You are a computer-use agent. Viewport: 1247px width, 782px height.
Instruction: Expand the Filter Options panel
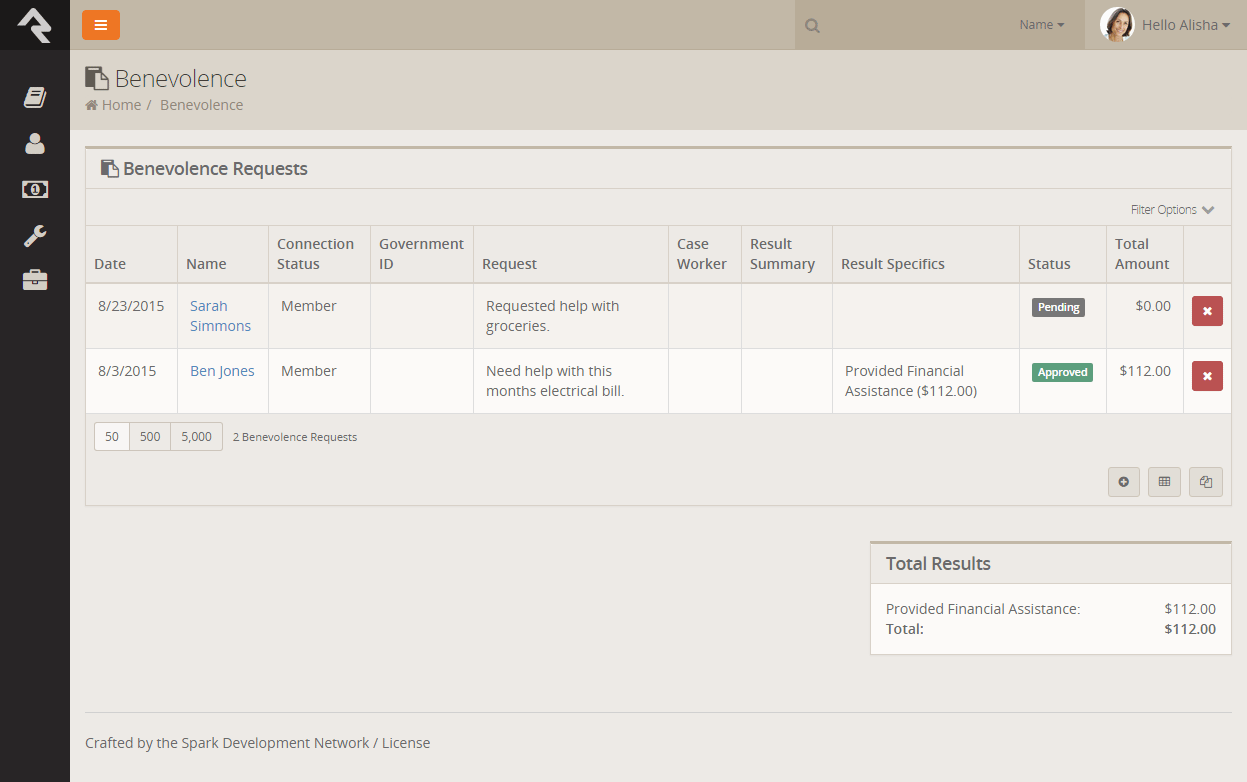point(1172,210)
